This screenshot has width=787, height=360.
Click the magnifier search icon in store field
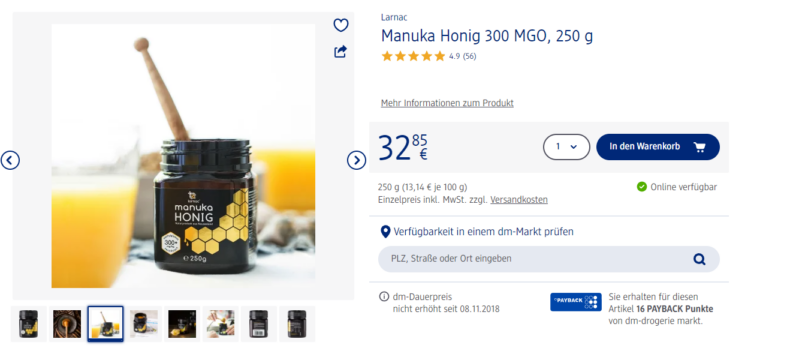[x=699, y=259]
